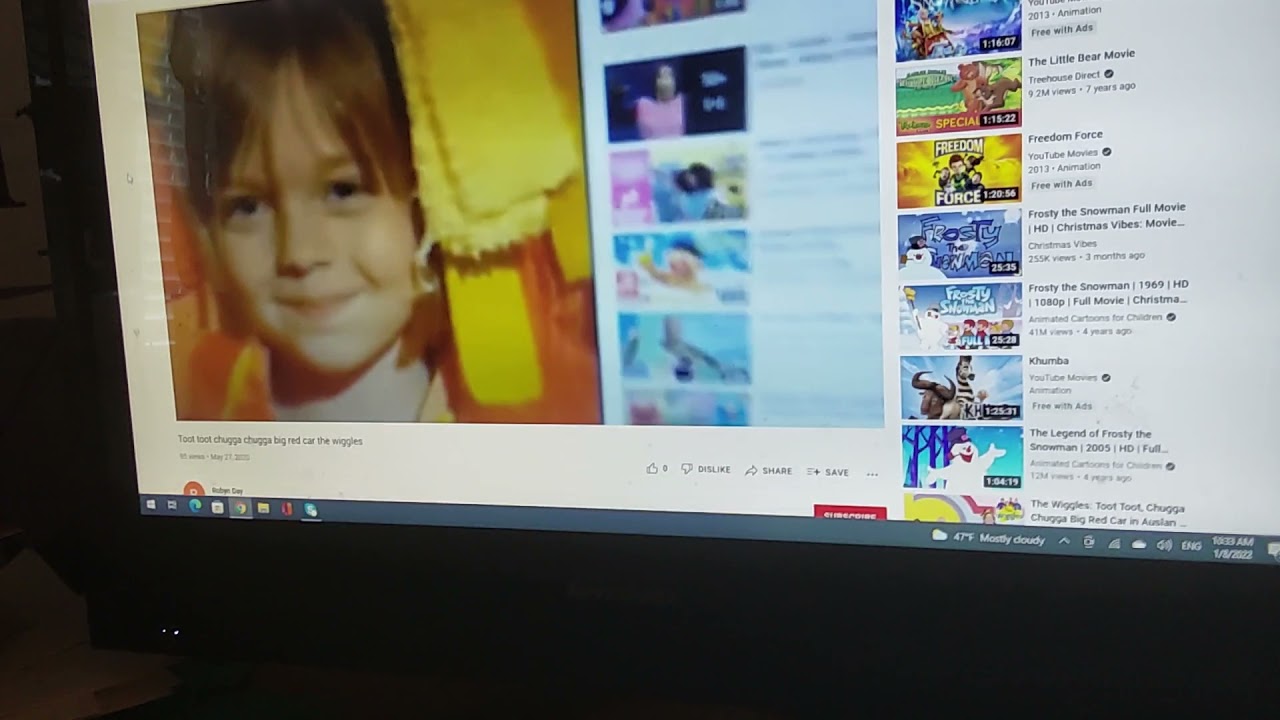1280x720 pixels.
Task: Open the notification center icon
Action: pos(1273,549)
